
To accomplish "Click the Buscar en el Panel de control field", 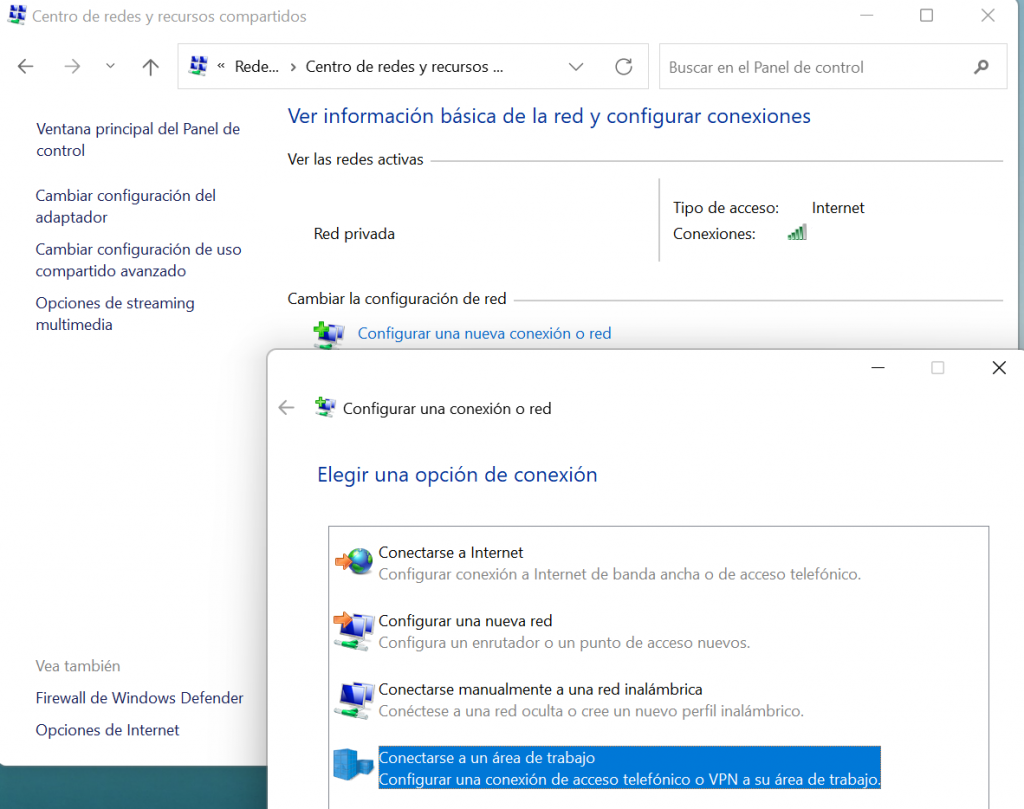I will pos(815,67).
